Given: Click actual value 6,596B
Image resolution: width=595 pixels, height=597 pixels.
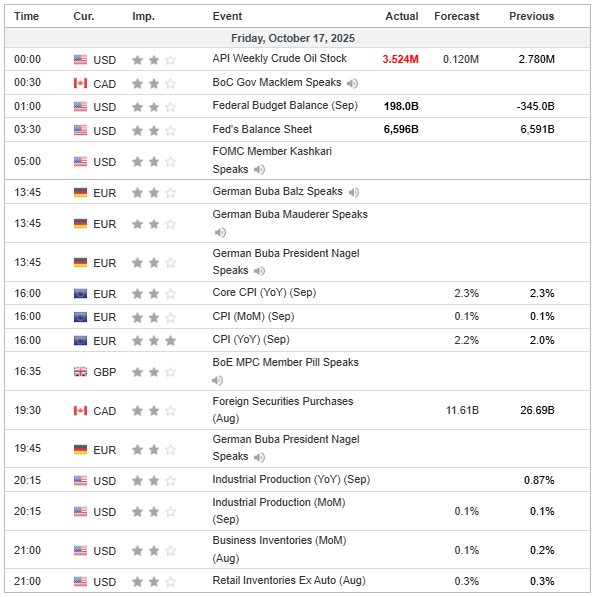Looking at the screenshot, I should [401, 129].
